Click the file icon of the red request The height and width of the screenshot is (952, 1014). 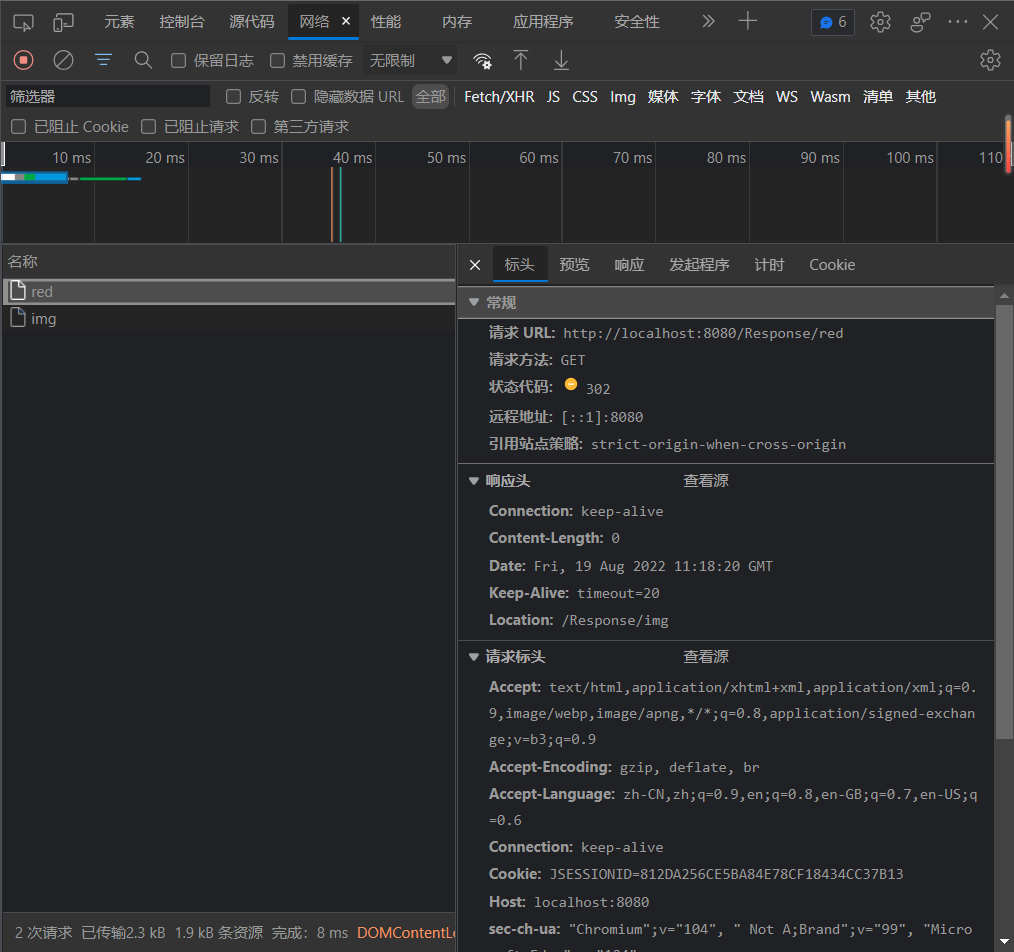18,291
